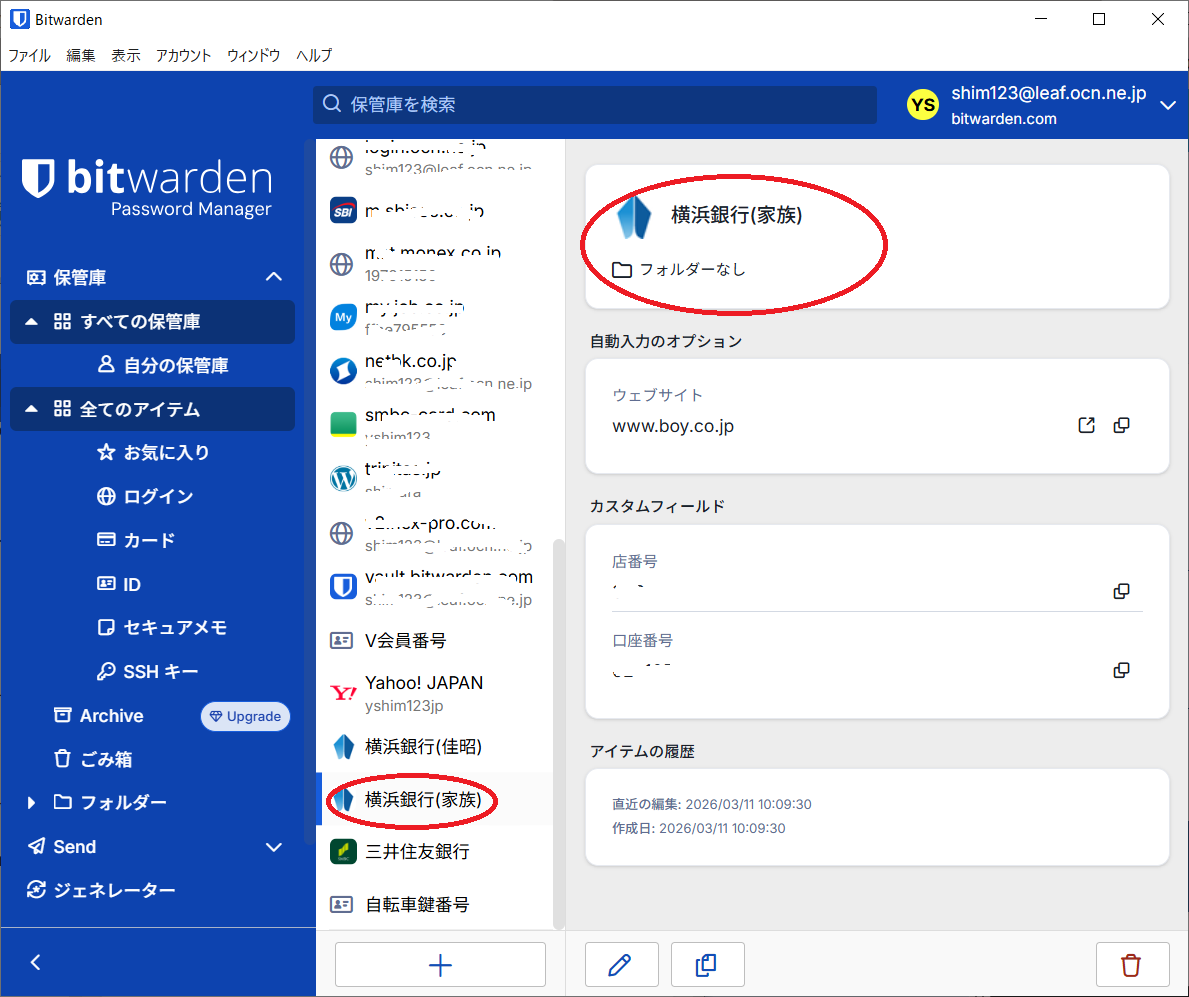Copy the 口座番号 field value
This screenshot has height=997, width=1189.
[1121, 669]
